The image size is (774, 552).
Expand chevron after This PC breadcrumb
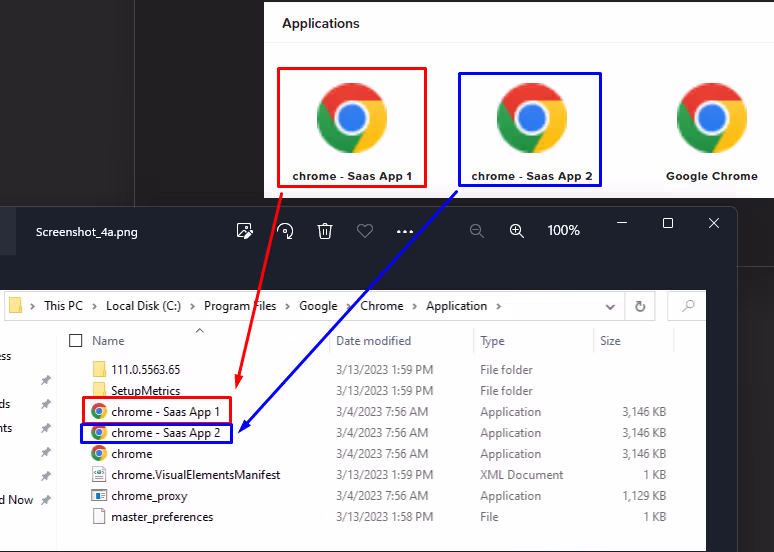94,307
